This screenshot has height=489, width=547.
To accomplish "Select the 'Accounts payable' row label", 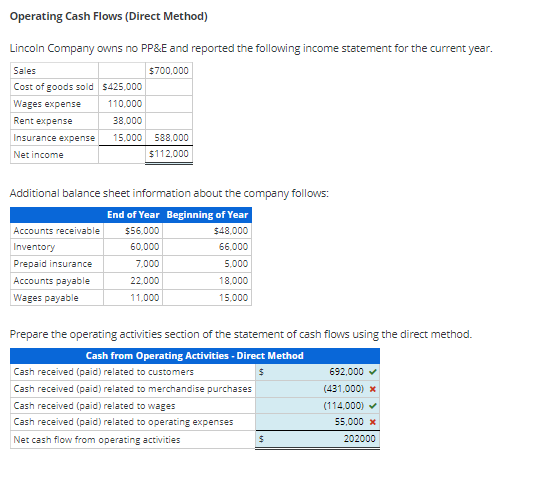I will click(52, 281).
